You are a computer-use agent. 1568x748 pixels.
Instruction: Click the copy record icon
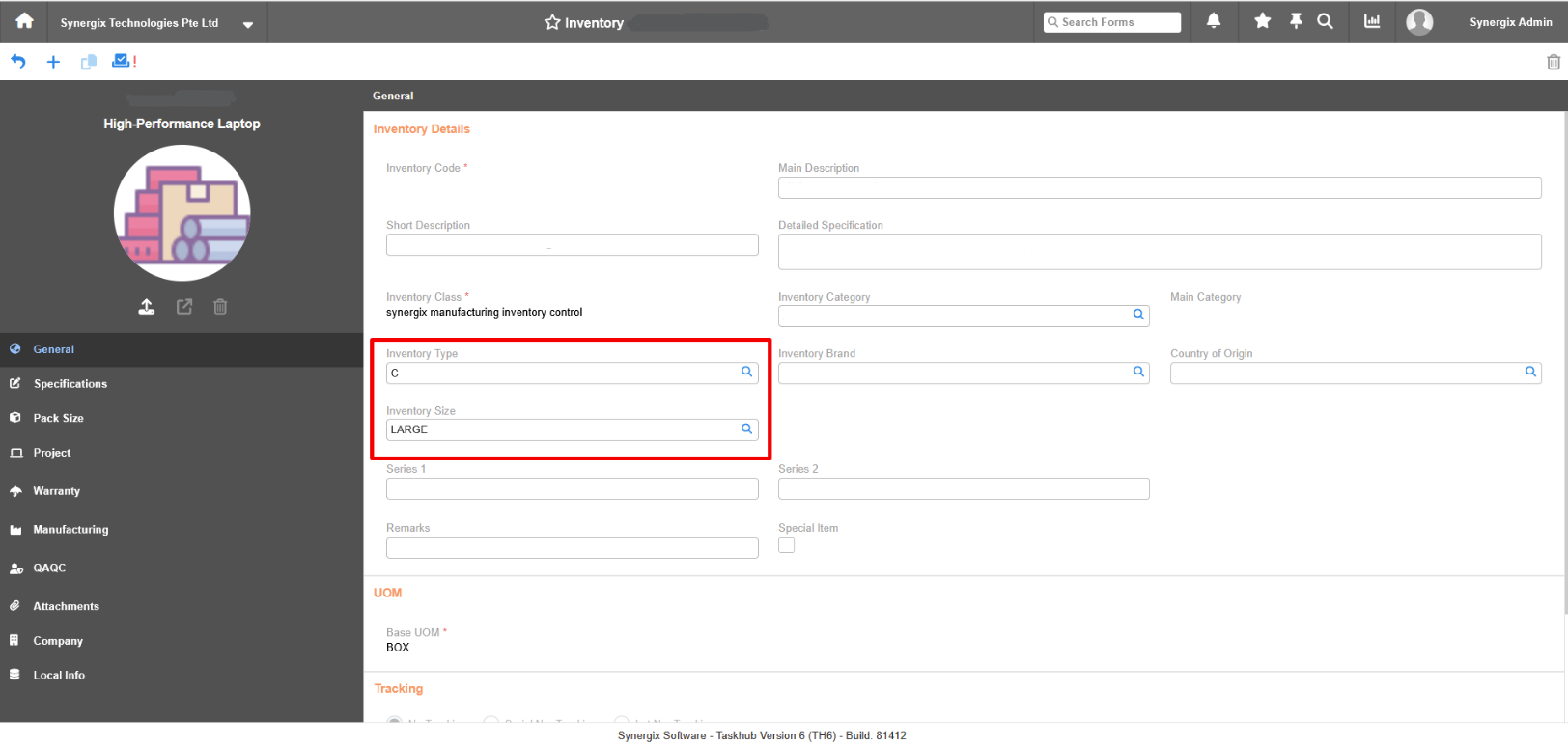[x=89, y=62]
